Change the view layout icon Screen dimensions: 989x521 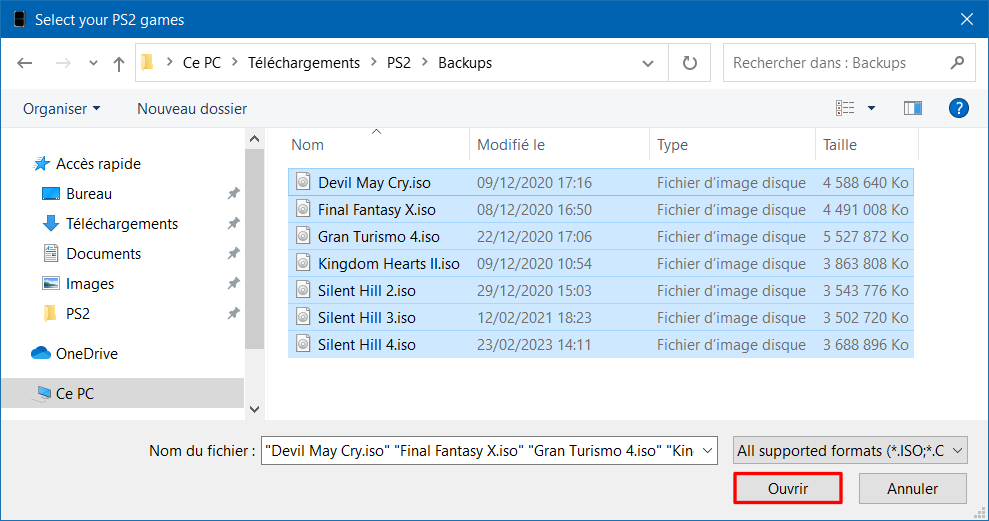coord(845,108)
